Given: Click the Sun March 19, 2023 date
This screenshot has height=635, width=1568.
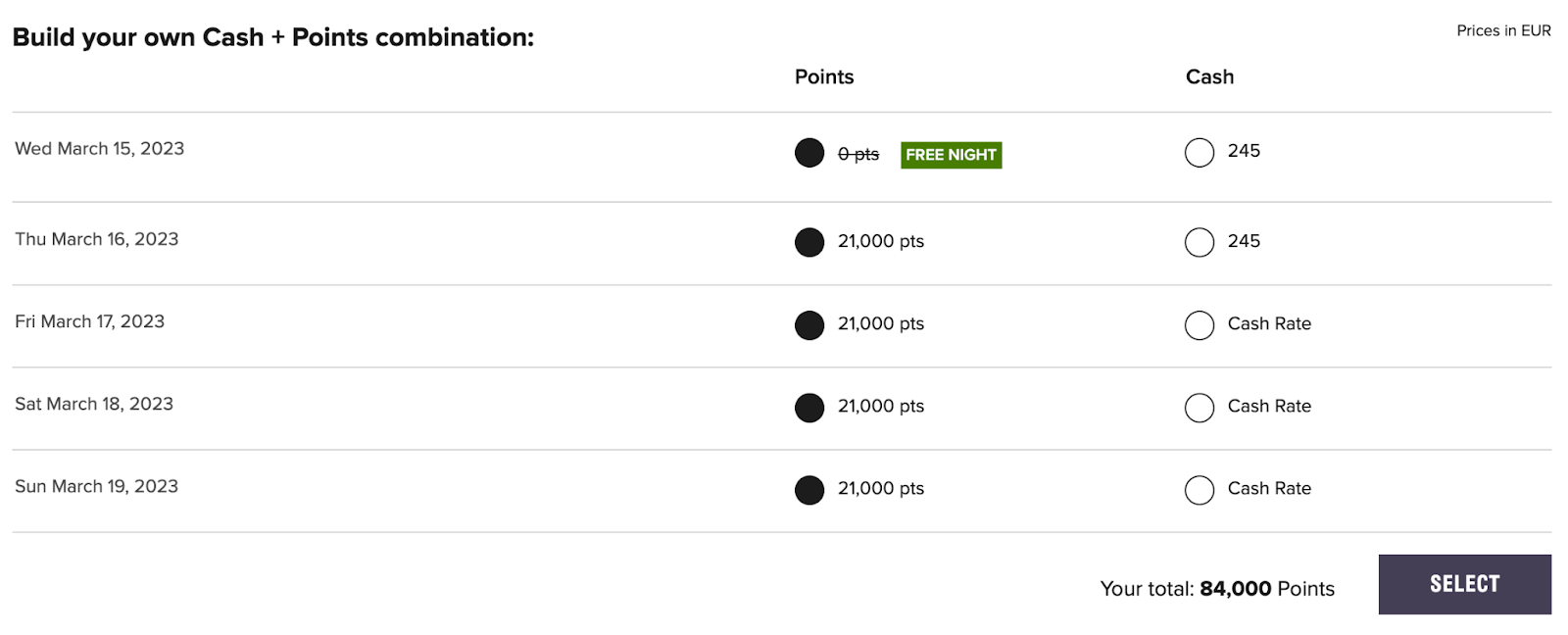Looking at the screenshot, I should (x=97, y=486).
